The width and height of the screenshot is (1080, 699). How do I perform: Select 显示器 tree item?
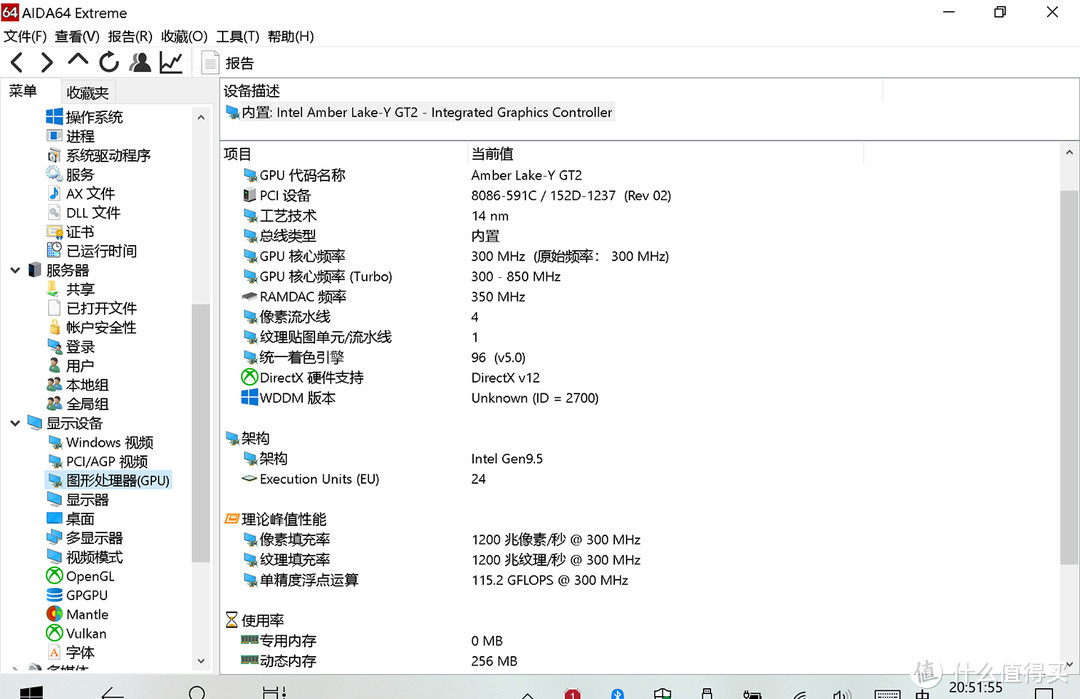(x=77, y=499)
